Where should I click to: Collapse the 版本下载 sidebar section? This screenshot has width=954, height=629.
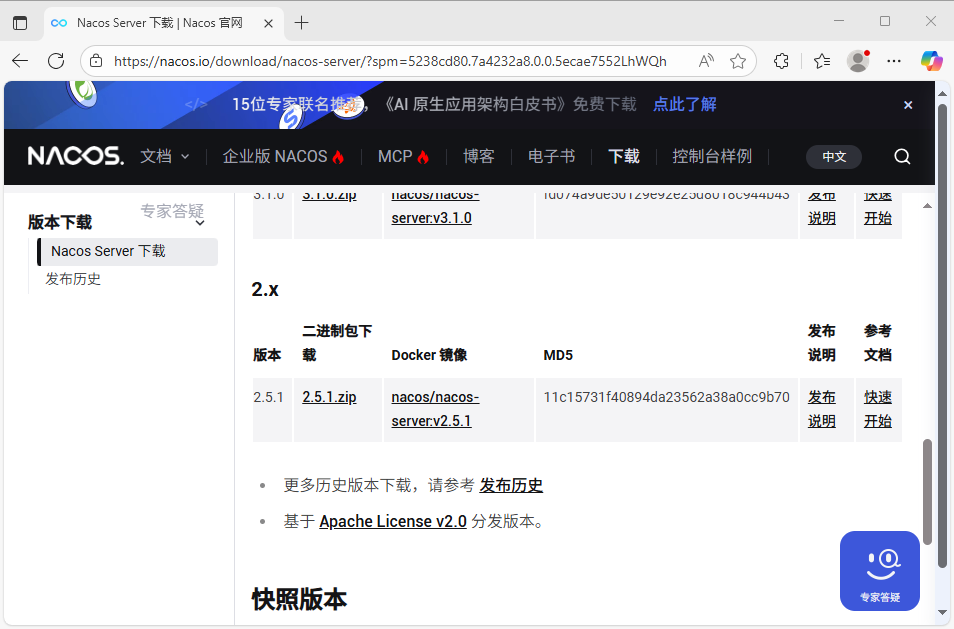coord(200,223)
